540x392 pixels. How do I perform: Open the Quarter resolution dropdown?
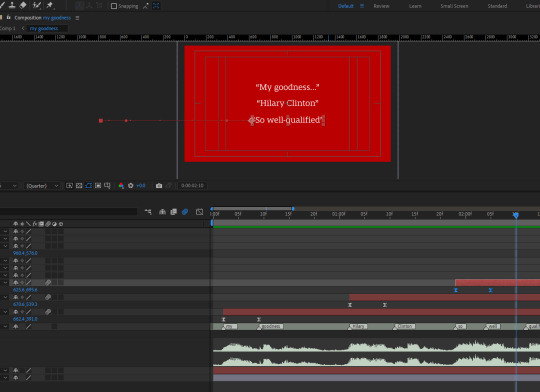click(42, 186)
